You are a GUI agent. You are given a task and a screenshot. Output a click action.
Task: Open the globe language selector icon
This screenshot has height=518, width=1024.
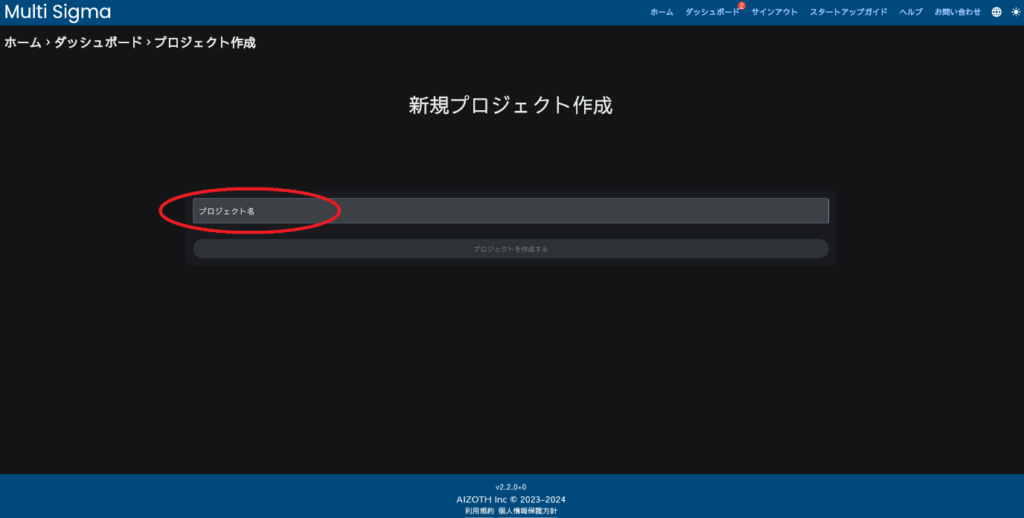(x=996, y=12)
